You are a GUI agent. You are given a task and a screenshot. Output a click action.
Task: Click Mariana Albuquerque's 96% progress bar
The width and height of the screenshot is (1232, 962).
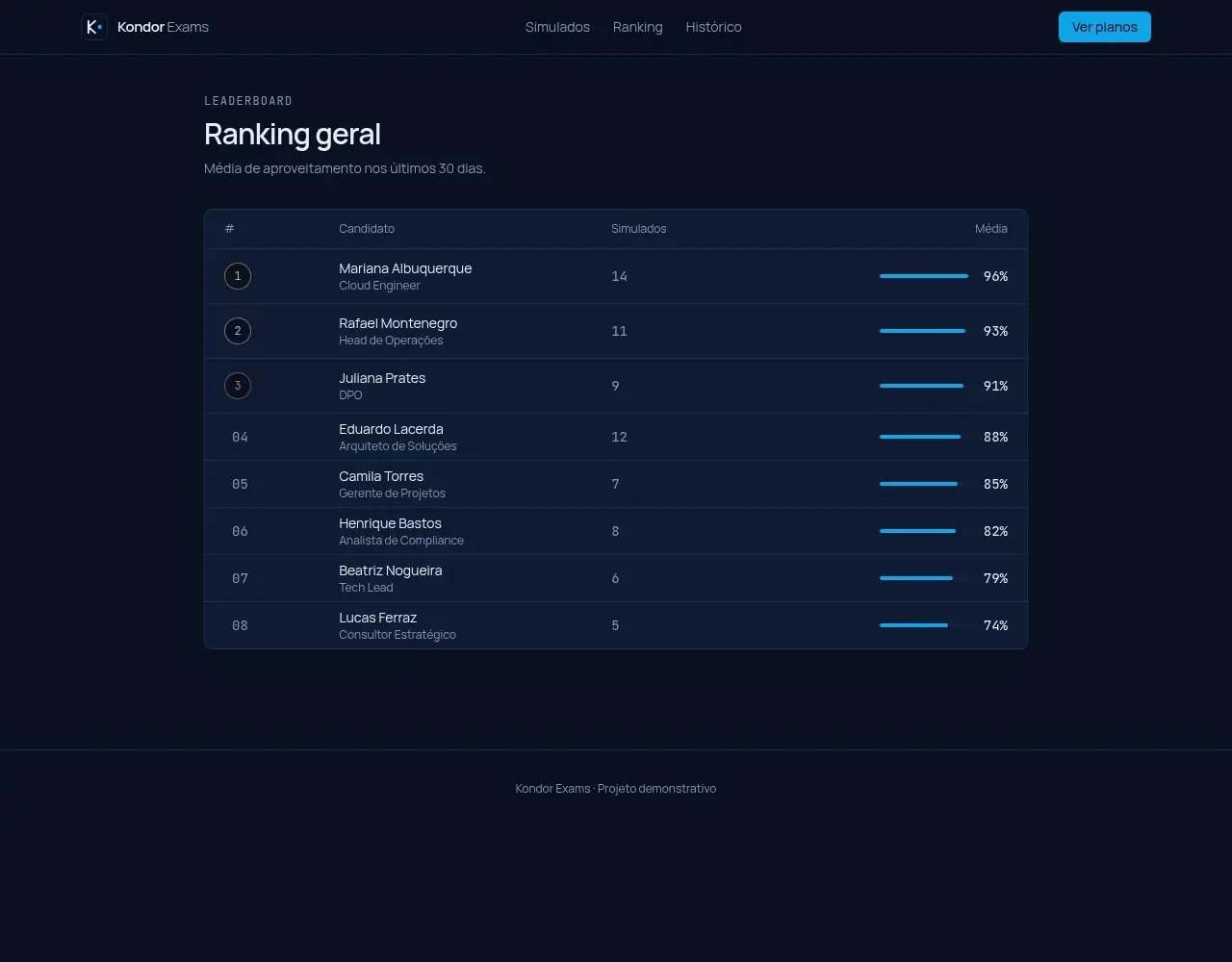click(926, 276)
